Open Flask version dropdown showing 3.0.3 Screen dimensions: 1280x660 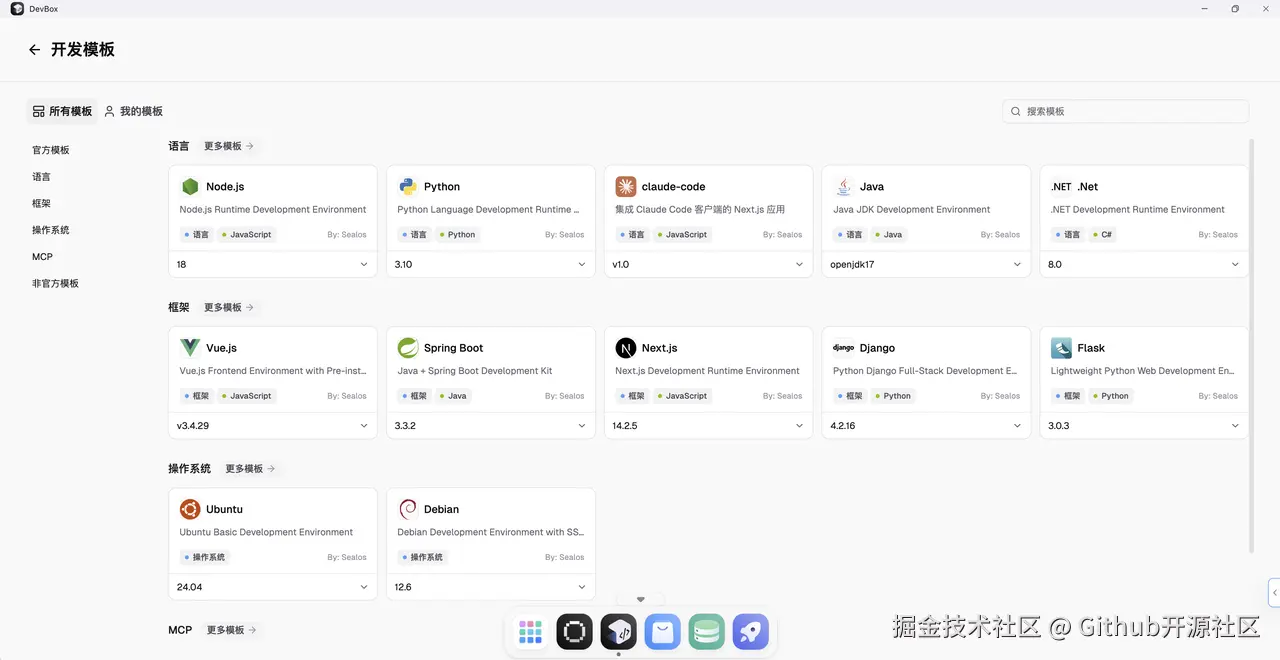(x=1144, y=426)
